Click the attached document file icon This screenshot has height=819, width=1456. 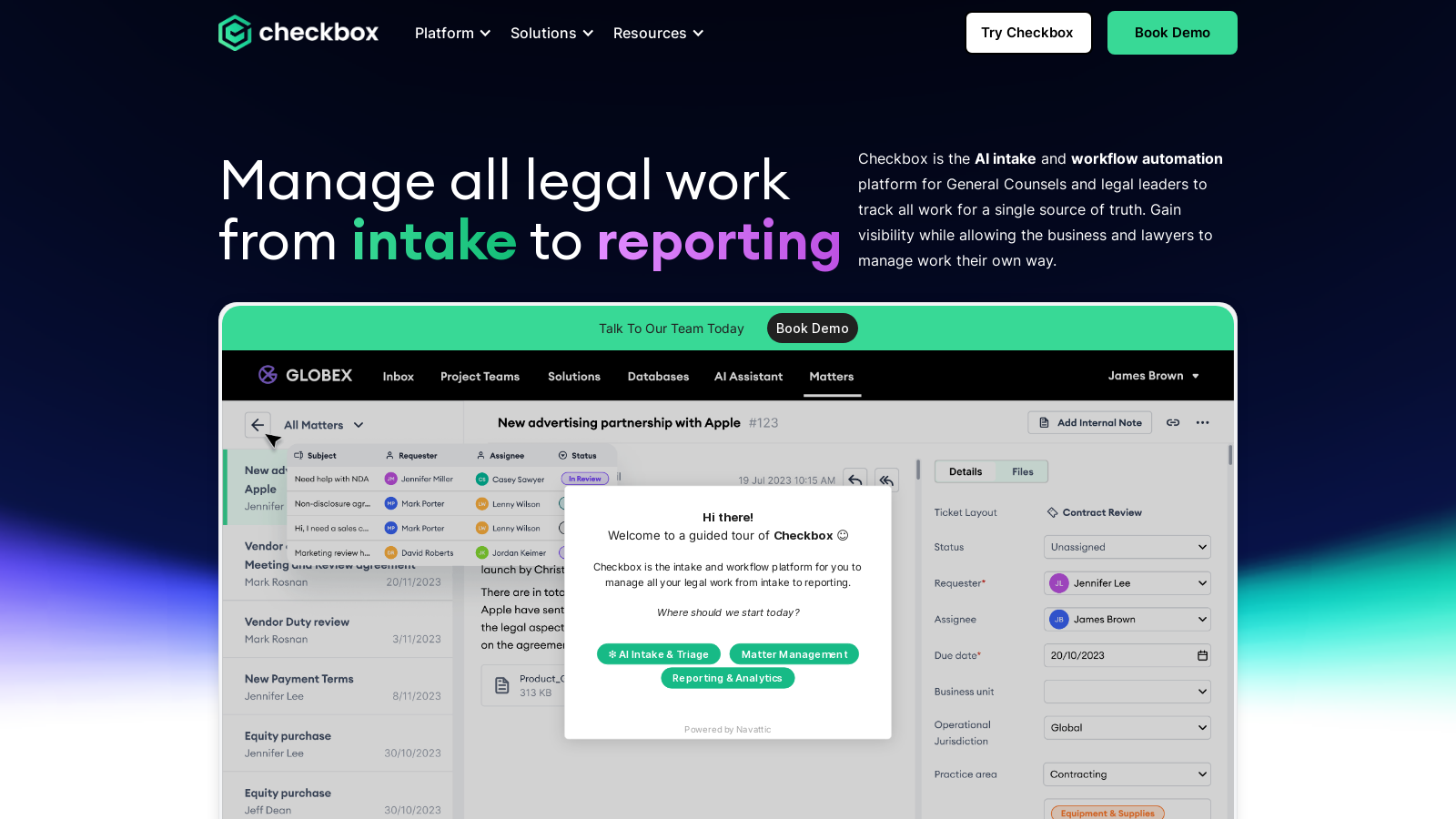(502, 685)
